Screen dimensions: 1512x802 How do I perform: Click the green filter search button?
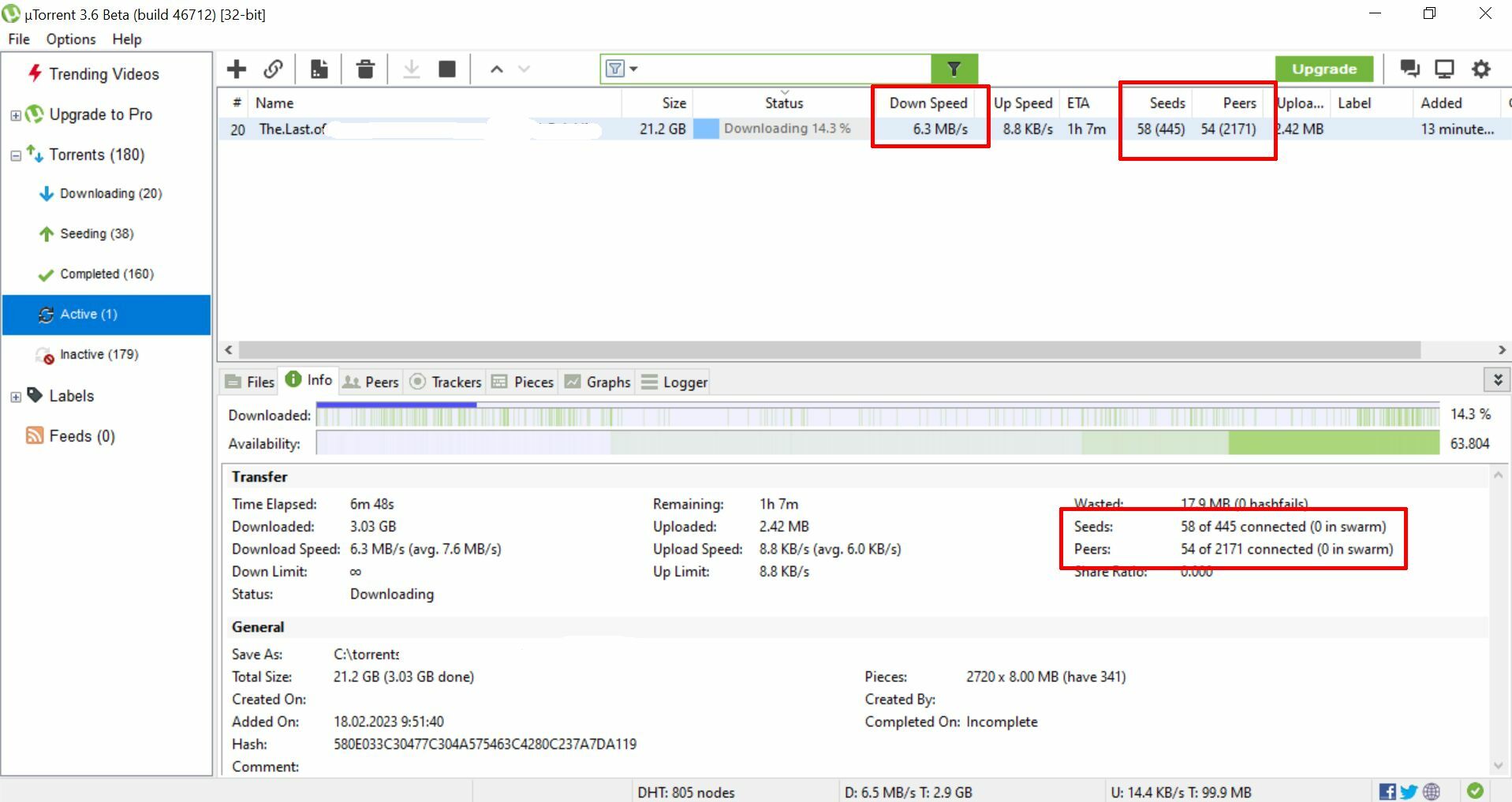pos(954,69)
